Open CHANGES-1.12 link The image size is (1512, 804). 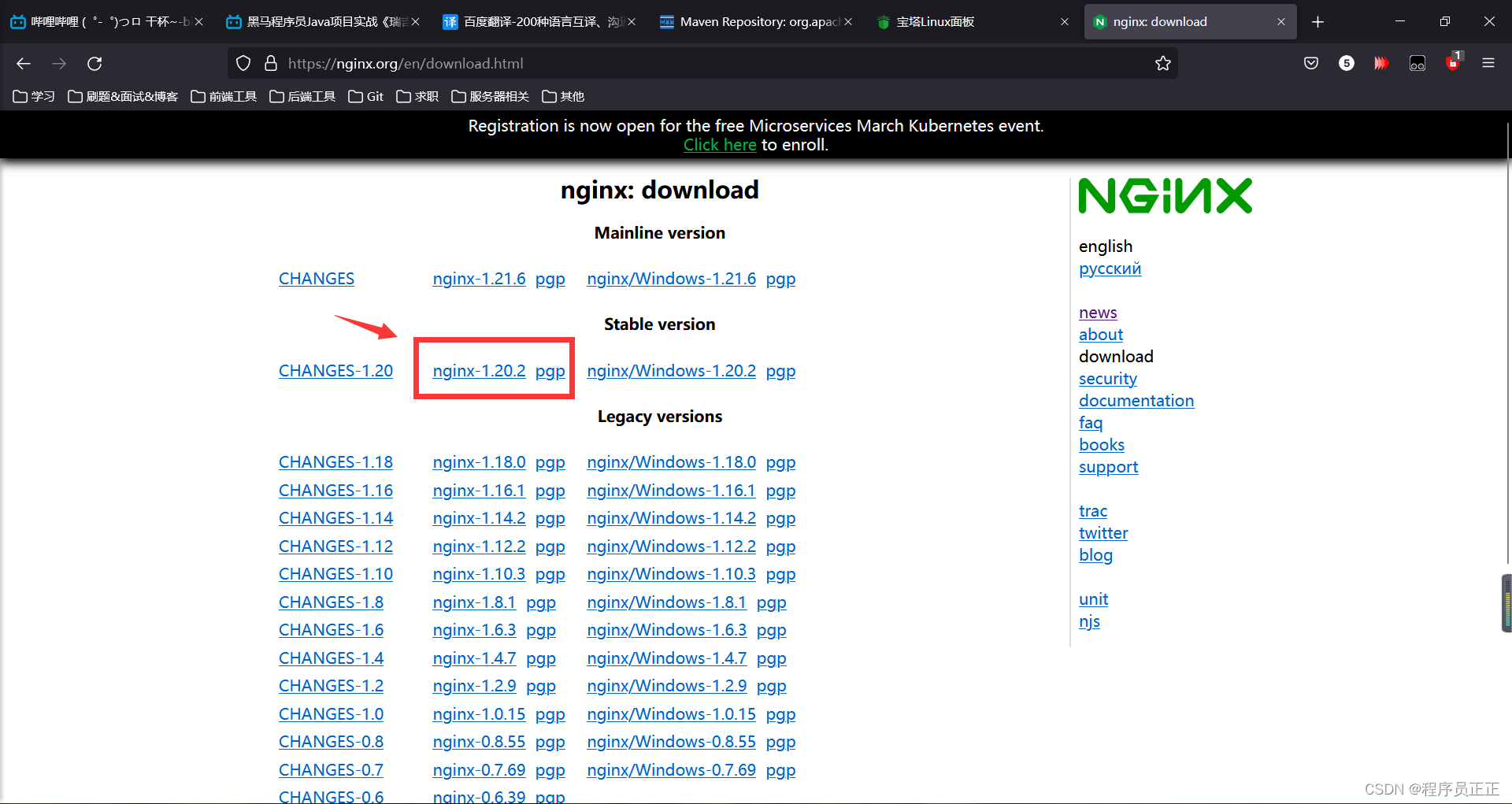[x=335, y=546]
